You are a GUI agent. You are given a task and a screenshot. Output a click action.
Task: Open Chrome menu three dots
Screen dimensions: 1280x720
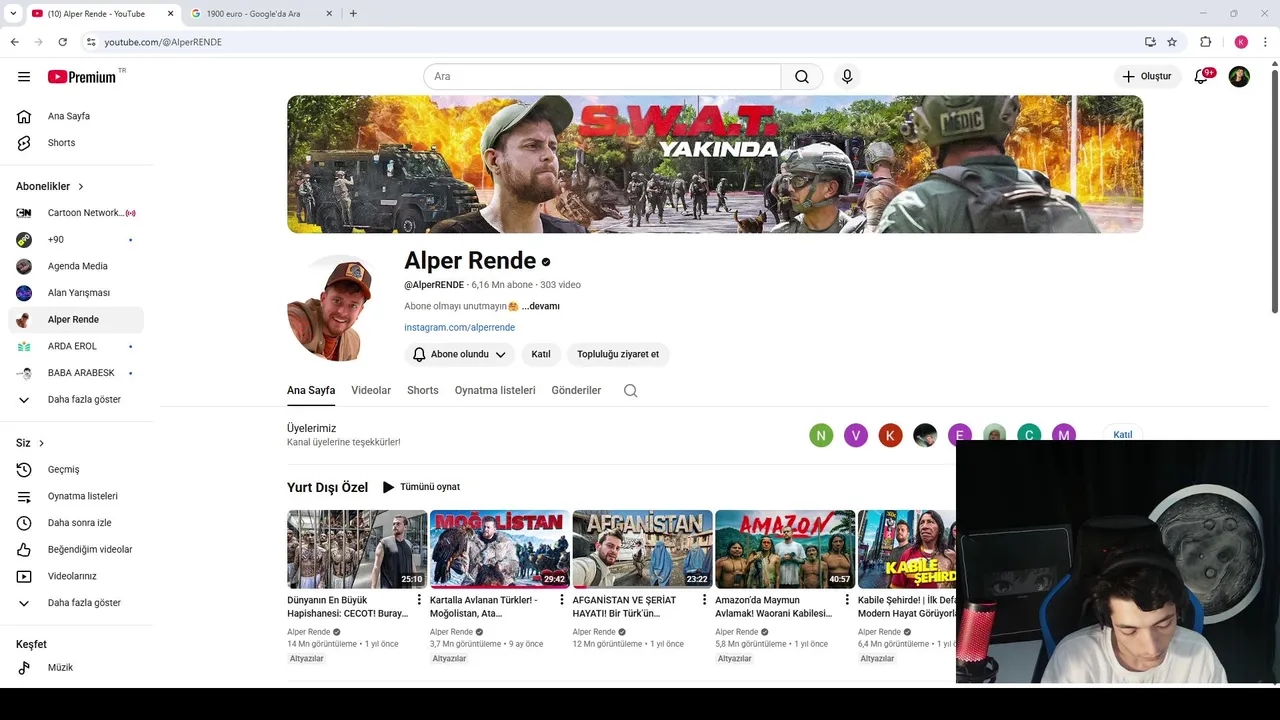[1266, 42]
